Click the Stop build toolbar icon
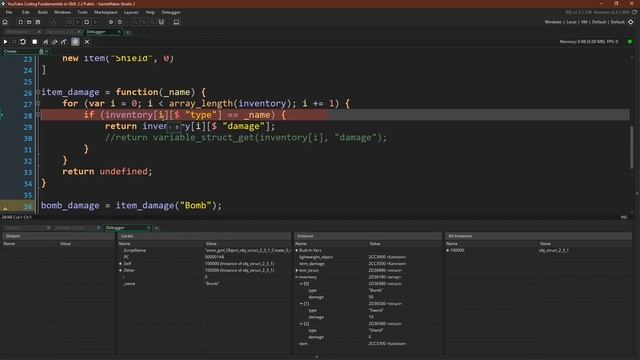The width and height of the screenshot is (640, 360). tap(87, 22)
